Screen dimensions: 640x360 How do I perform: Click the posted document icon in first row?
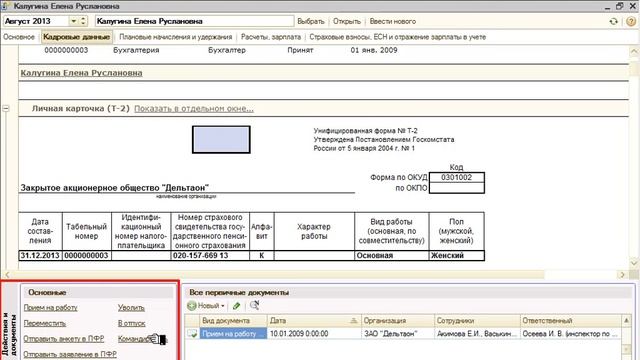tap(192, 333)
